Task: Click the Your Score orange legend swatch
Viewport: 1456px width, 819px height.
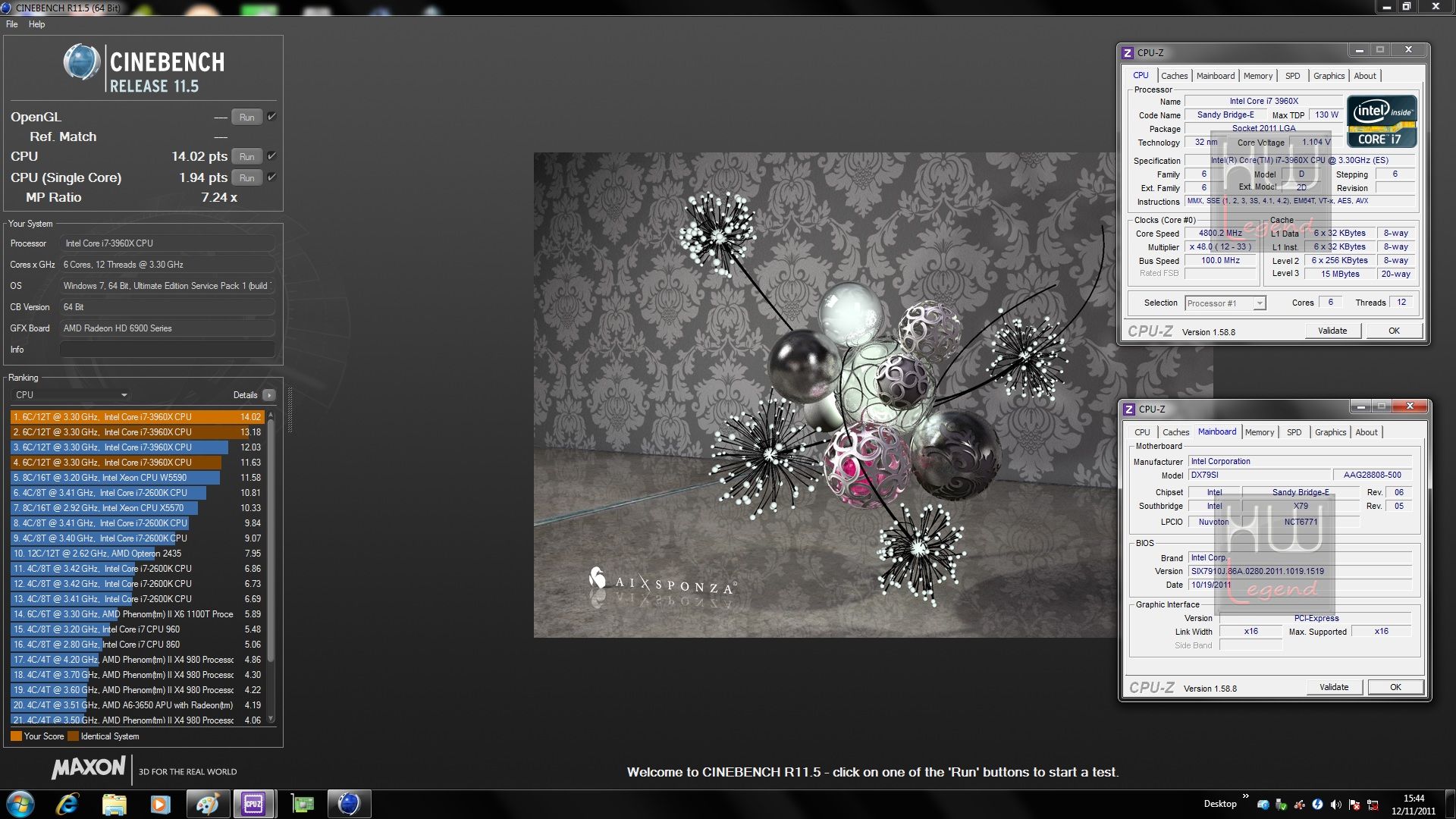Action: (16, 736)
